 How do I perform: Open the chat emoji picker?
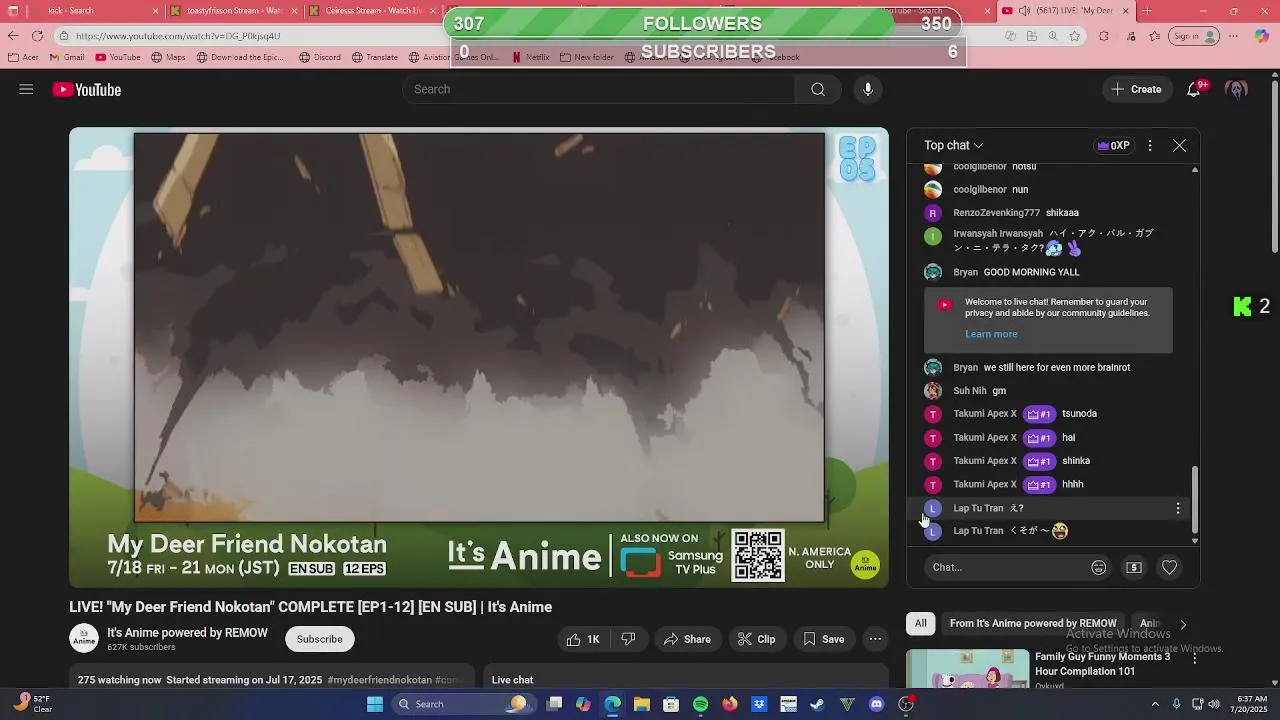pyautogui.click(x=1099, y=567)
